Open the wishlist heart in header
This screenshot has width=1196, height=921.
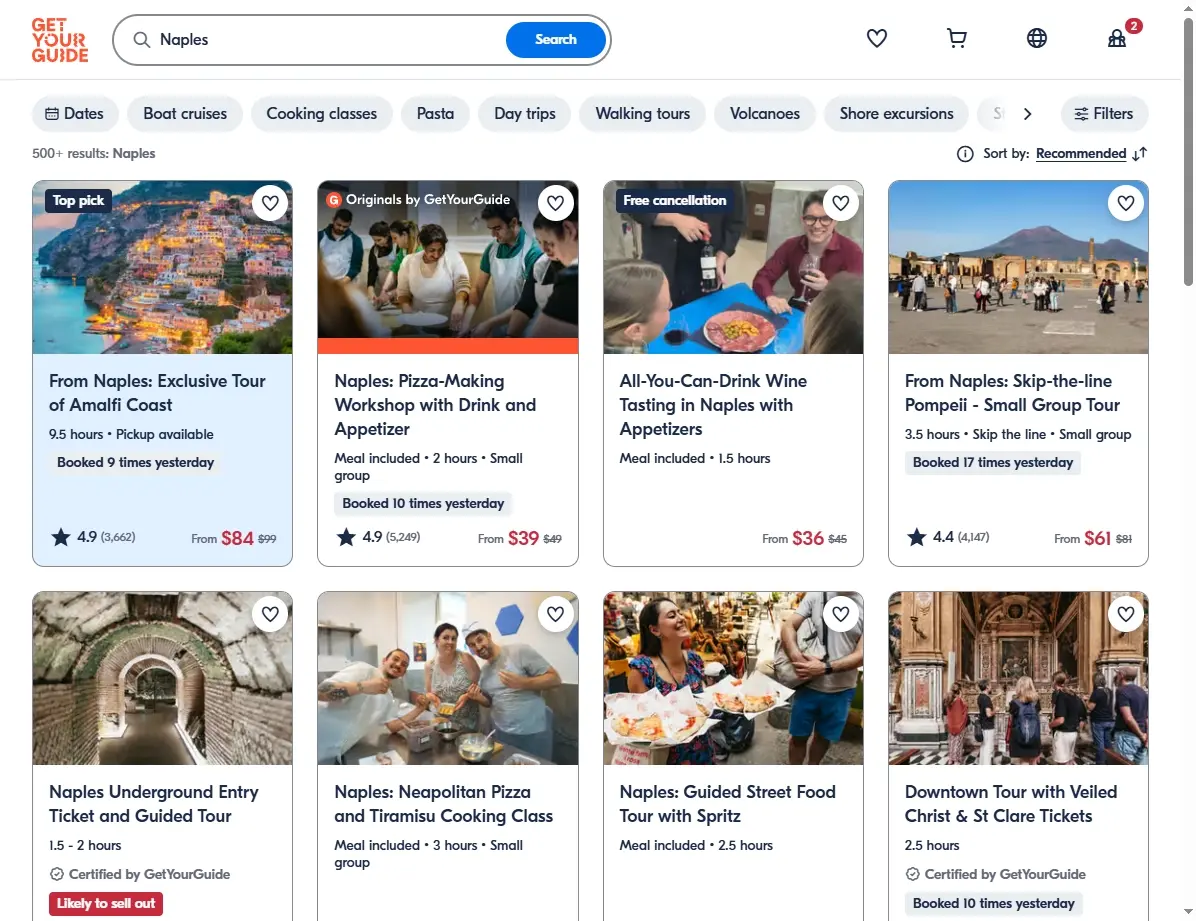coord(876,38)
